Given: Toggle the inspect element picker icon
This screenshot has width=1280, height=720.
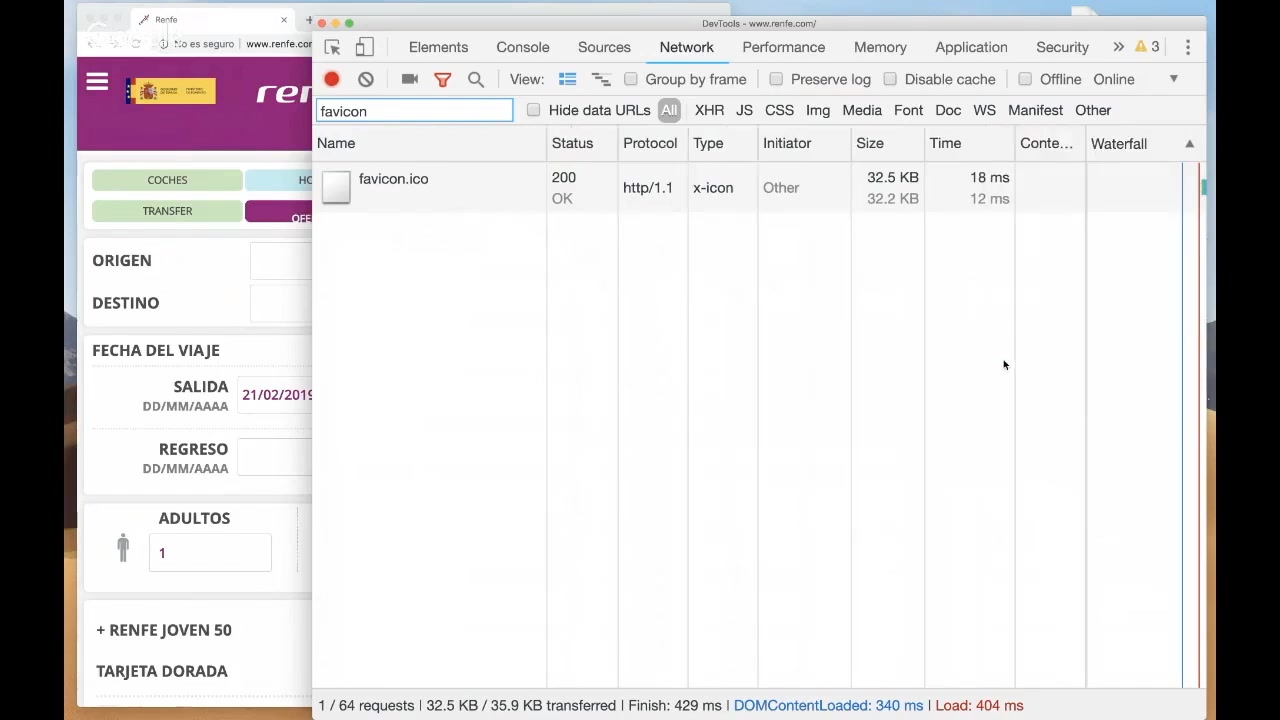Looking at the screenshot, I should (333, 47).
